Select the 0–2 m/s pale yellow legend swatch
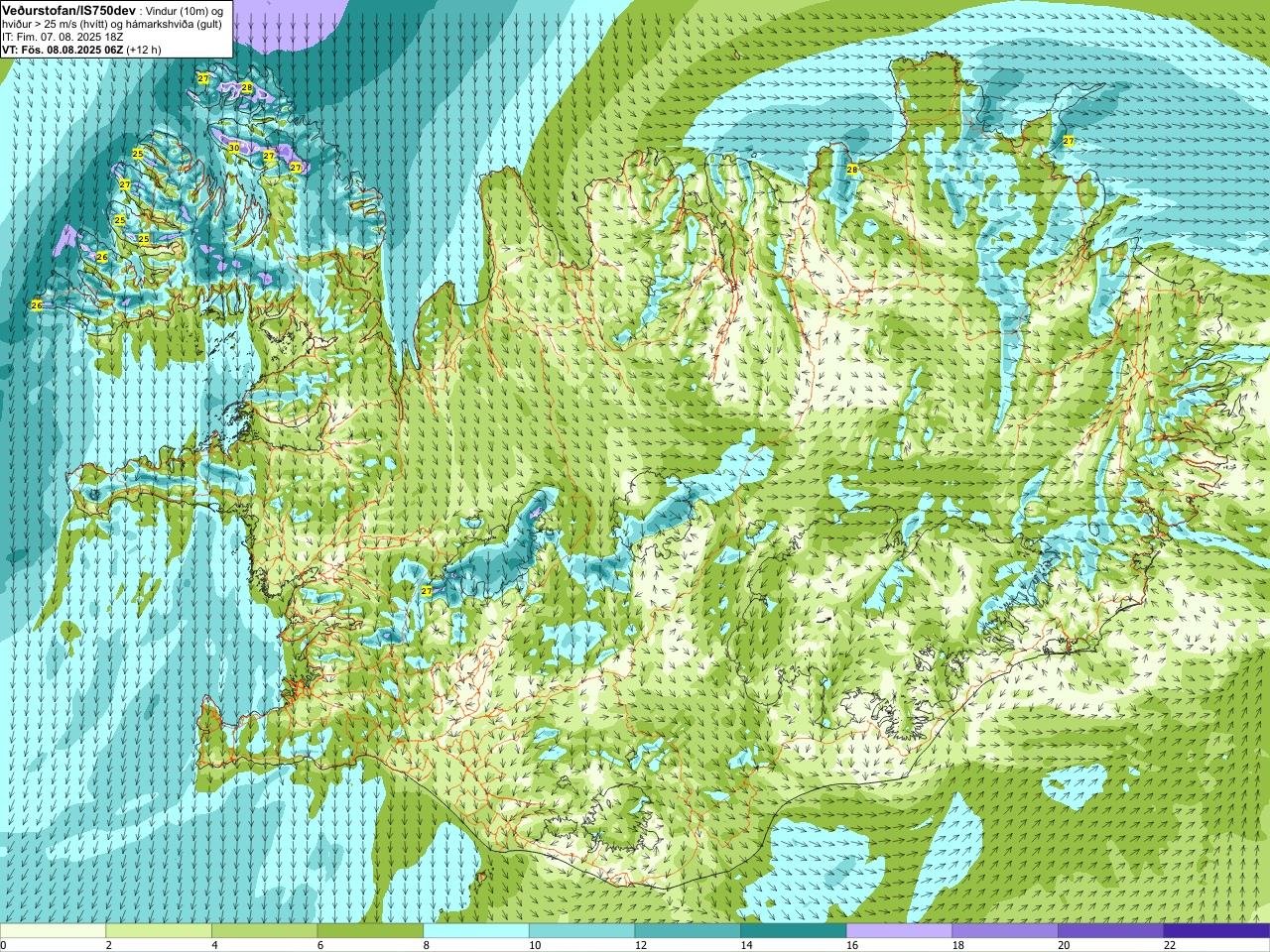This screenshot has width=1270, height=952. (x=53, y=931)
